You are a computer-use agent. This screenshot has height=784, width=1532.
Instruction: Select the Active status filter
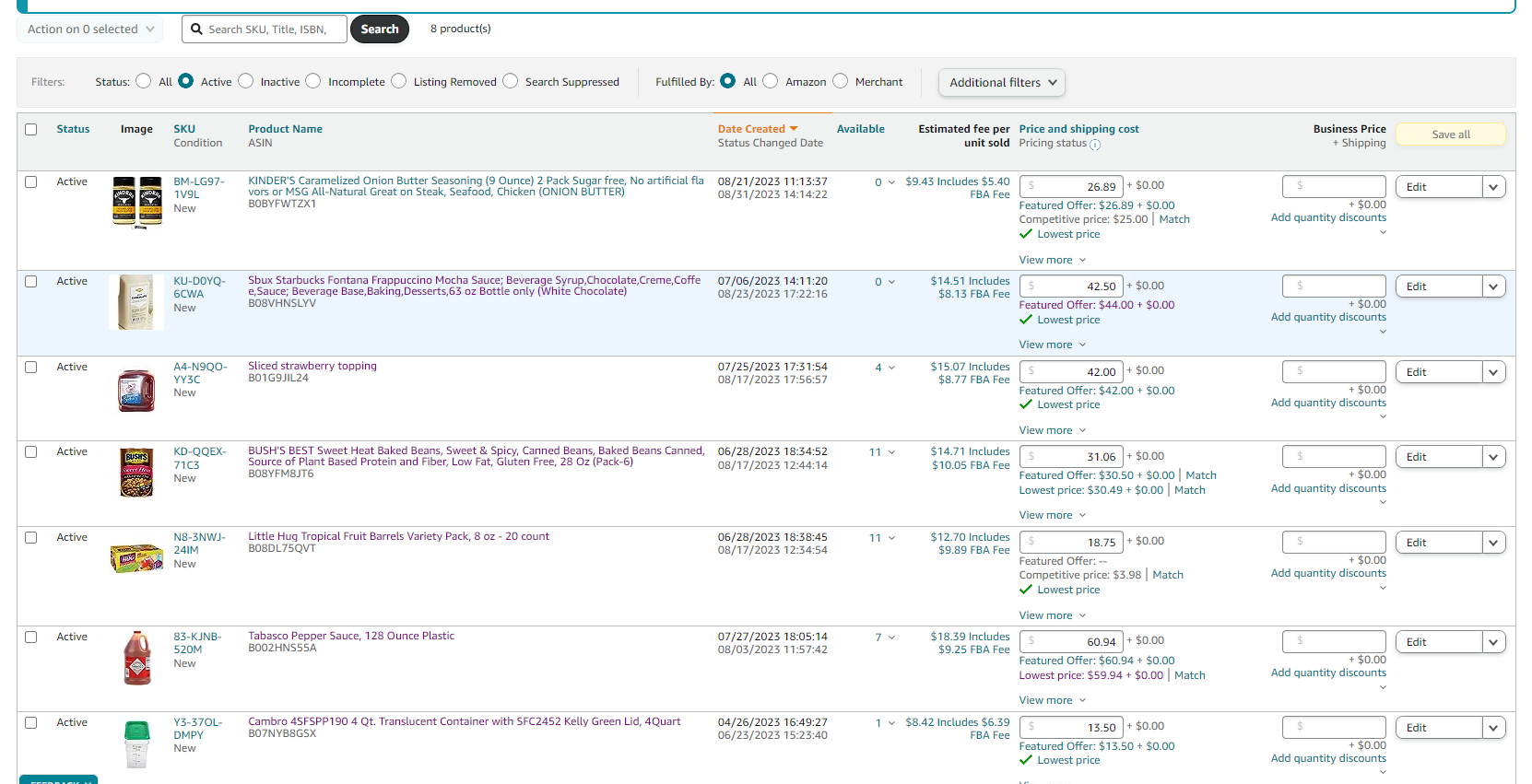pos(185,81)
